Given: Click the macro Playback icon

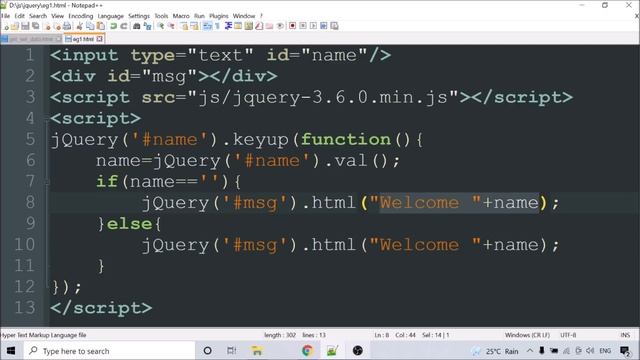Looking at the screenshot, I should click(313, 26).
